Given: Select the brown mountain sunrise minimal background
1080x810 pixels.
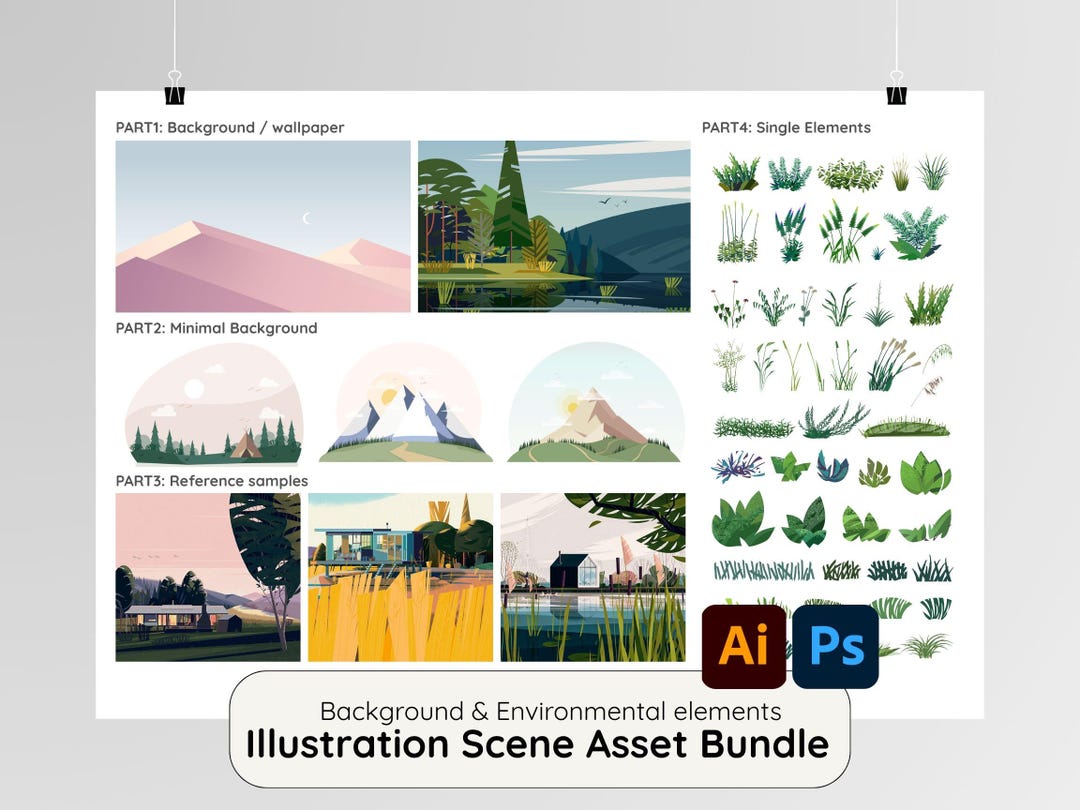Looking at the screenshot, I should [595, 403].
